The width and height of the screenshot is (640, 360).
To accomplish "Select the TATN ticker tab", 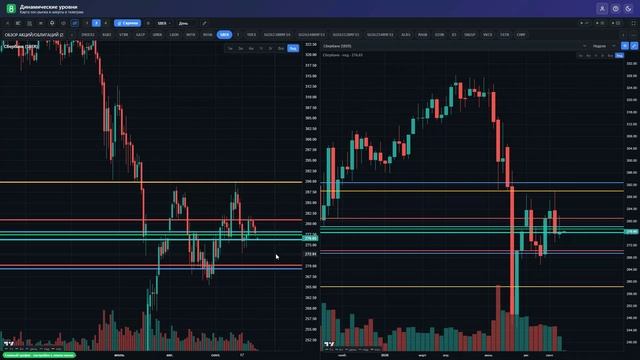I will click(x=504, y=35).
